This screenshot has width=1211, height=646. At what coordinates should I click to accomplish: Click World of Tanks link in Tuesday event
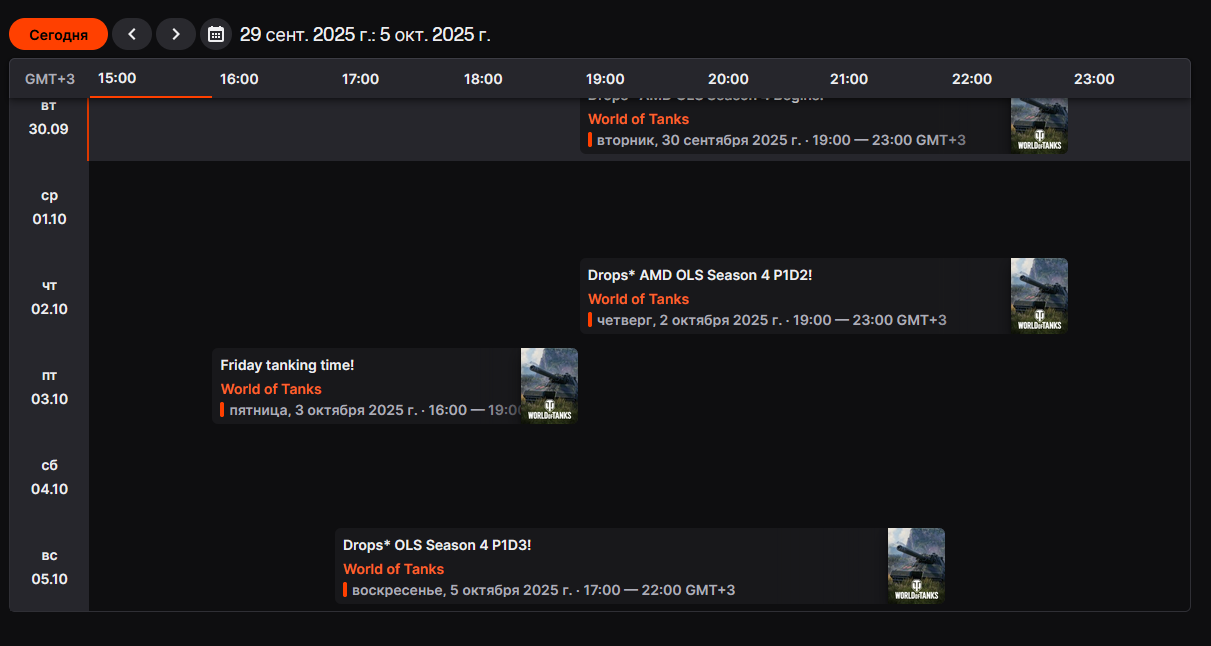click(x=638, y=119)
